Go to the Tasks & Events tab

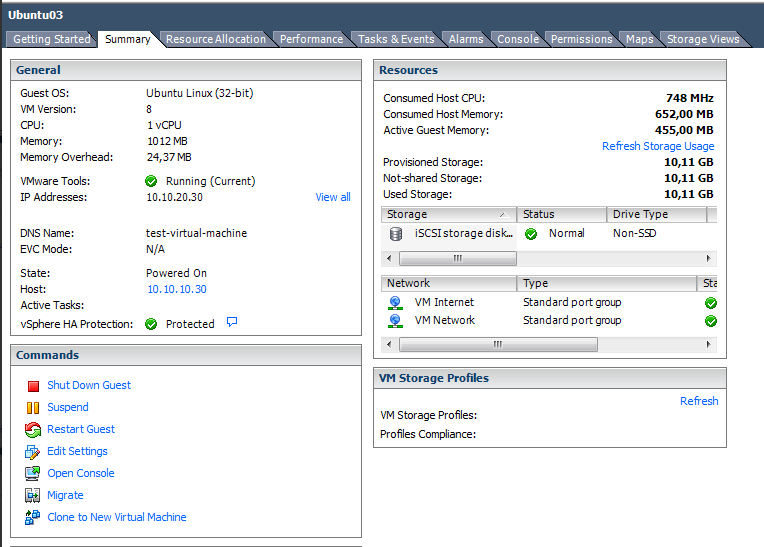(396, 39)
